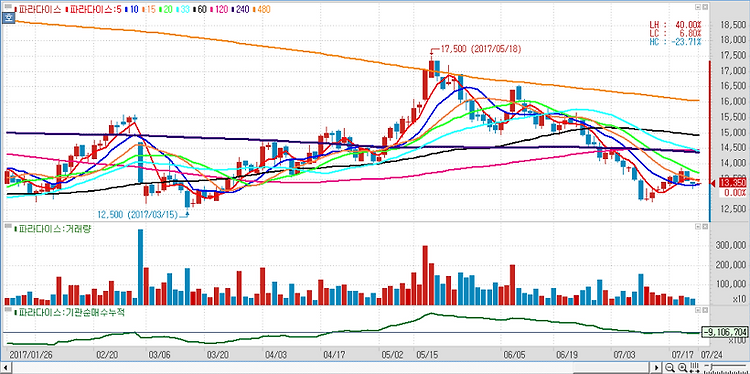750x374 pixels.
Task: Select the 60-day moving average legend
Action: (200, 9)
